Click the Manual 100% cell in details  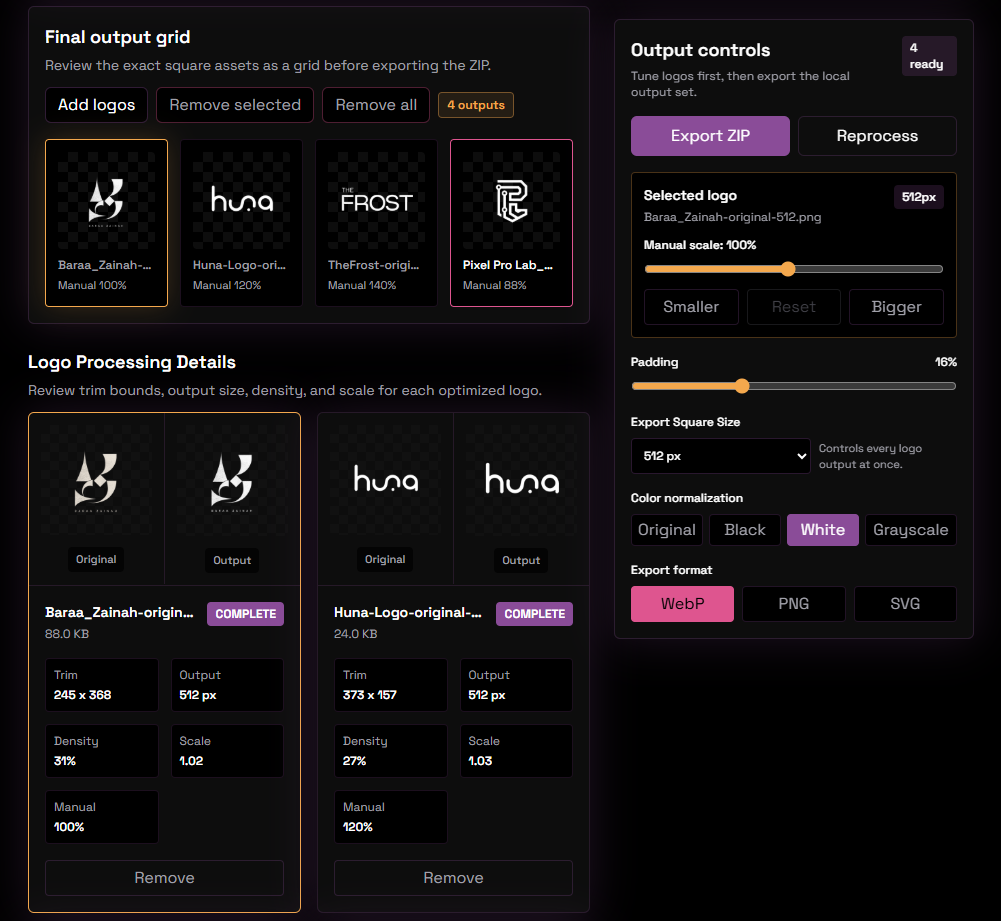click(x=102, y=817)
